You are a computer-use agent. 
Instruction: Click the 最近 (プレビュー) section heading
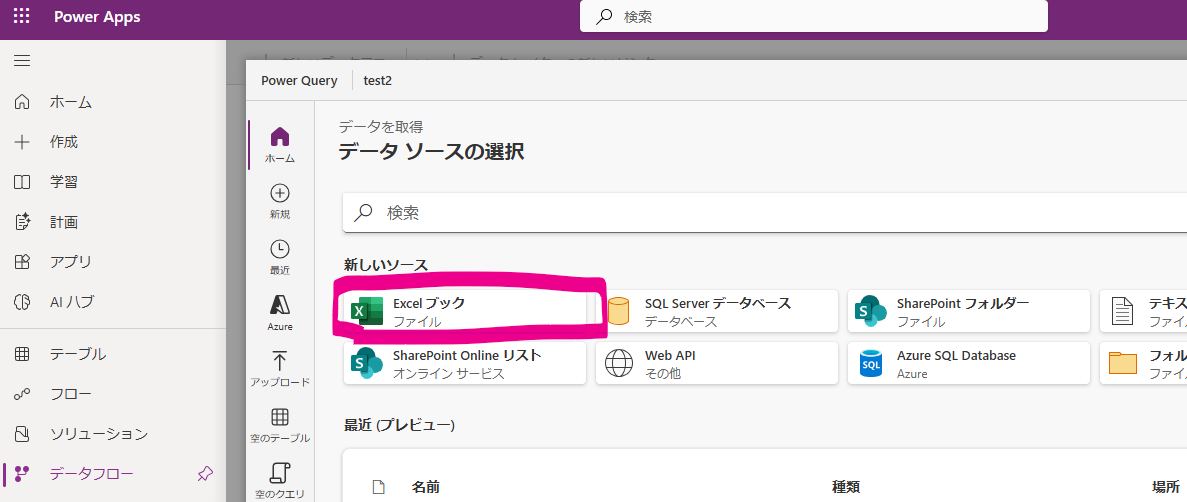[399, 426]
